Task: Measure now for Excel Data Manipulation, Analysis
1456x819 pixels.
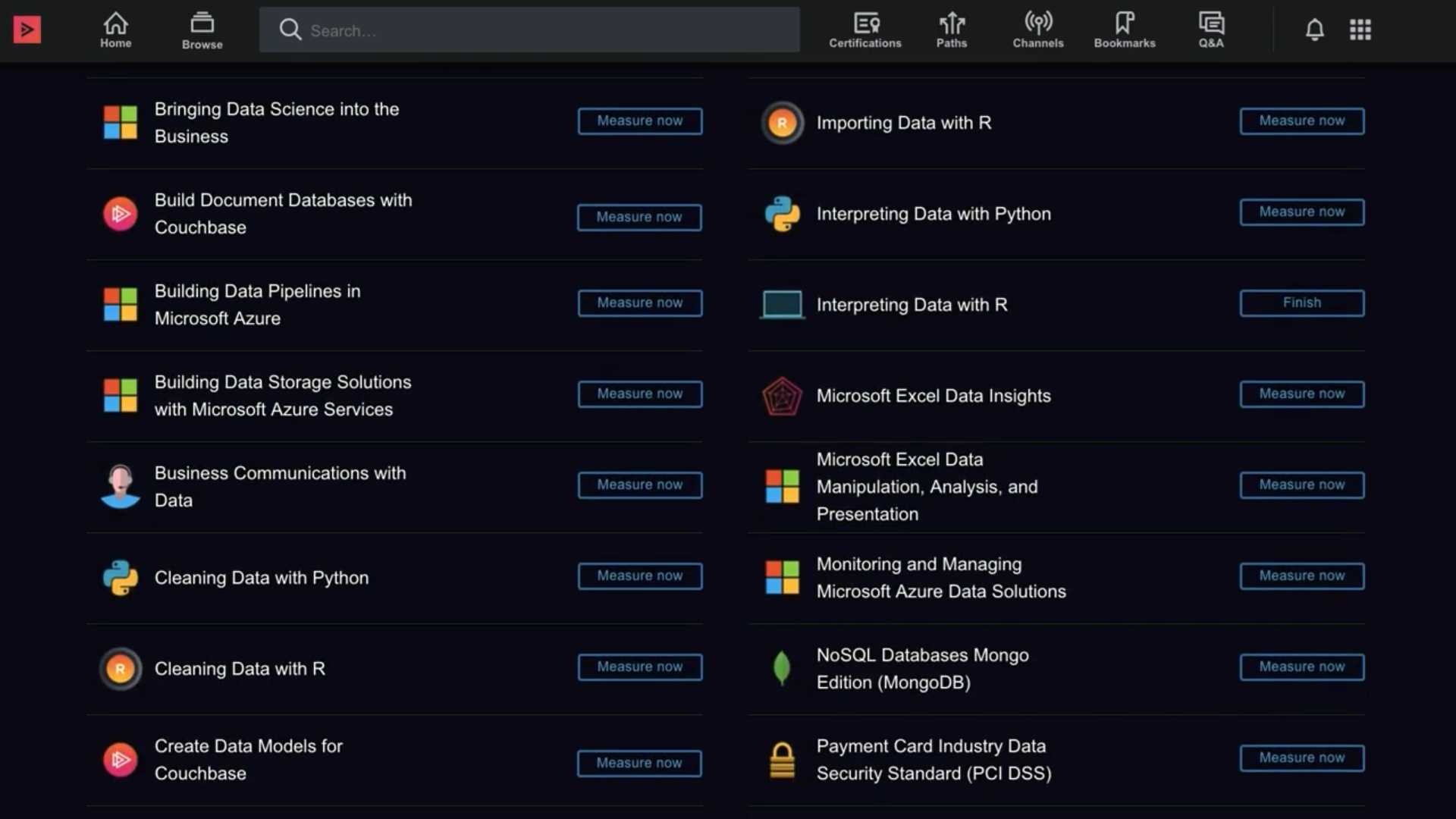Action: tap(1302, 485)
